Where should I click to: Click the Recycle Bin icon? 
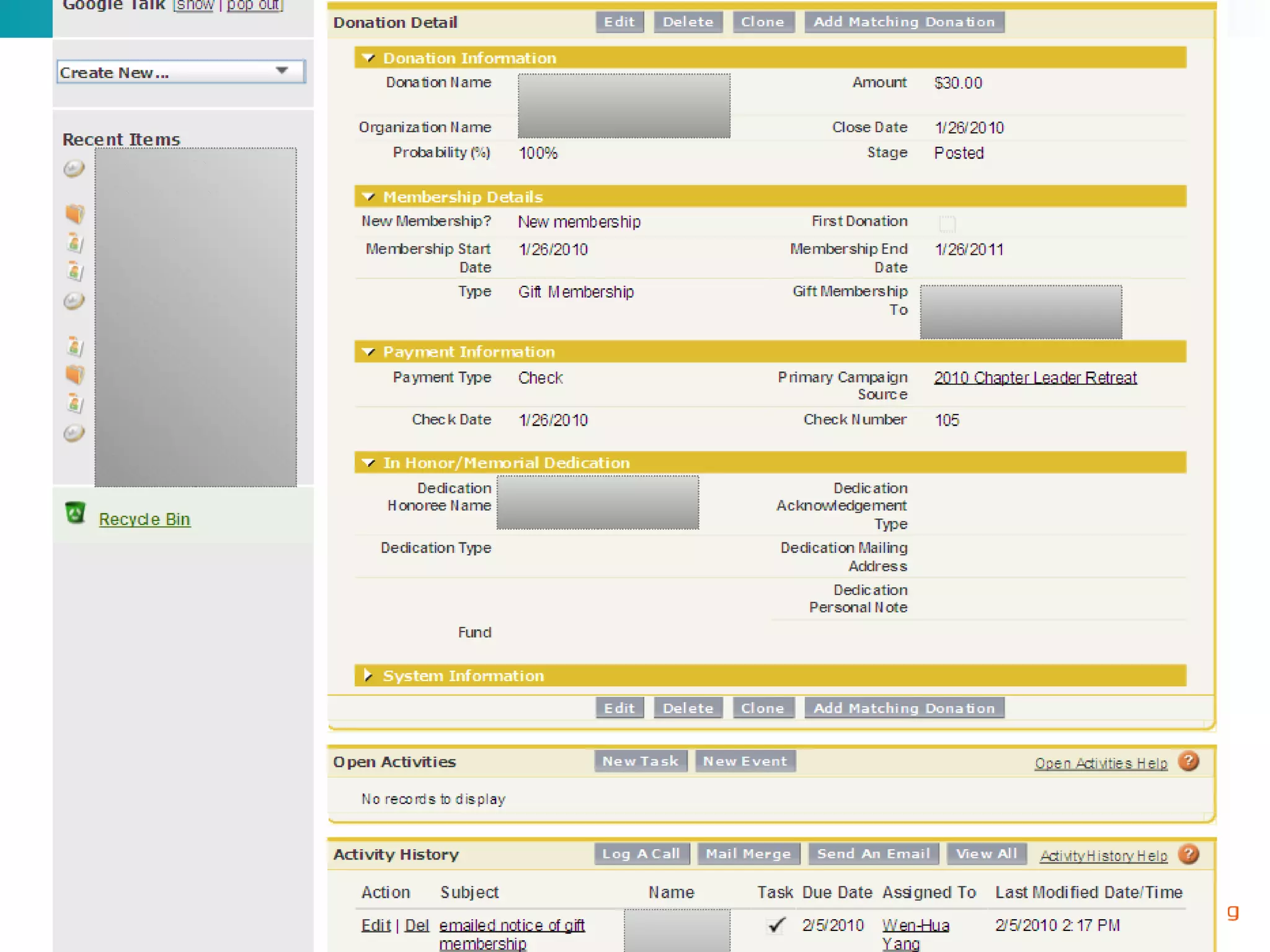pyautogui.click(x=75, y=513)
